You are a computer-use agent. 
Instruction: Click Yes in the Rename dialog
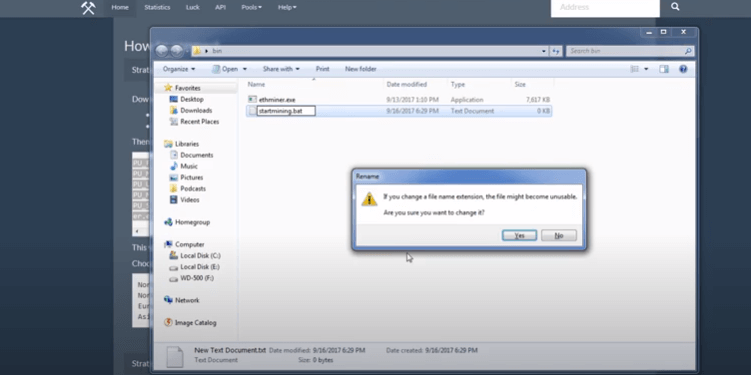[x=519, y=236]
